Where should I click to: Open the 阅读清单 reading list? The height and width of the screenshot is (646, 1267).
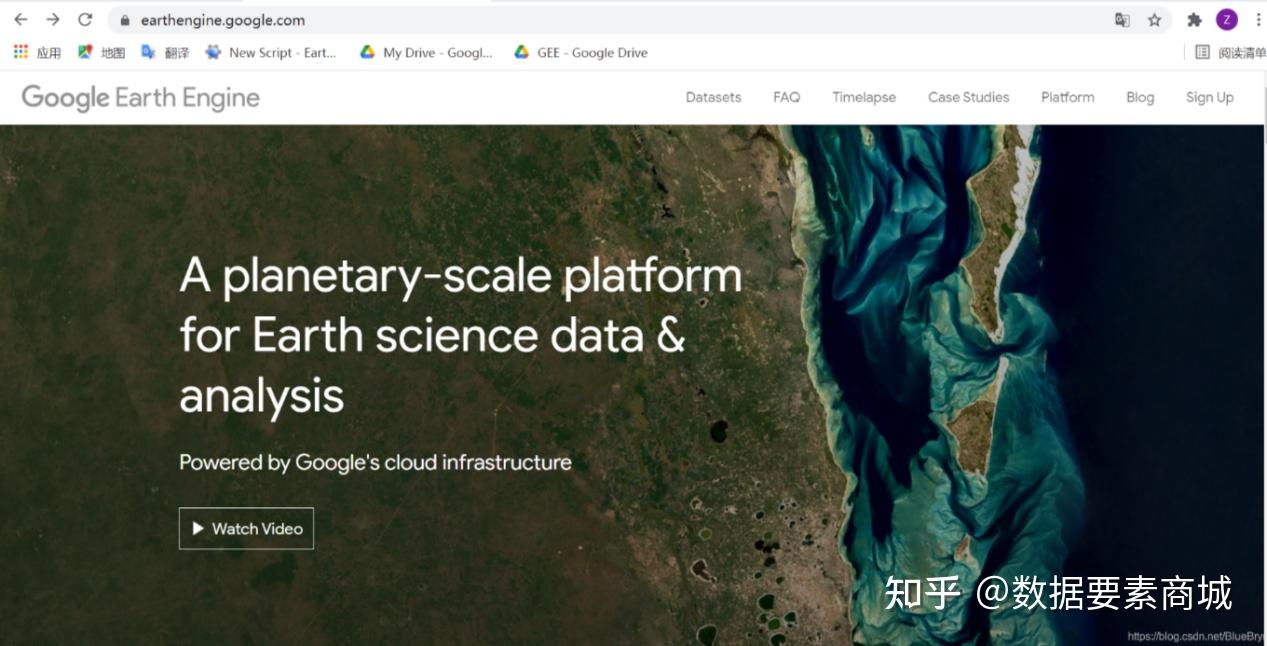click(1230, 52)
